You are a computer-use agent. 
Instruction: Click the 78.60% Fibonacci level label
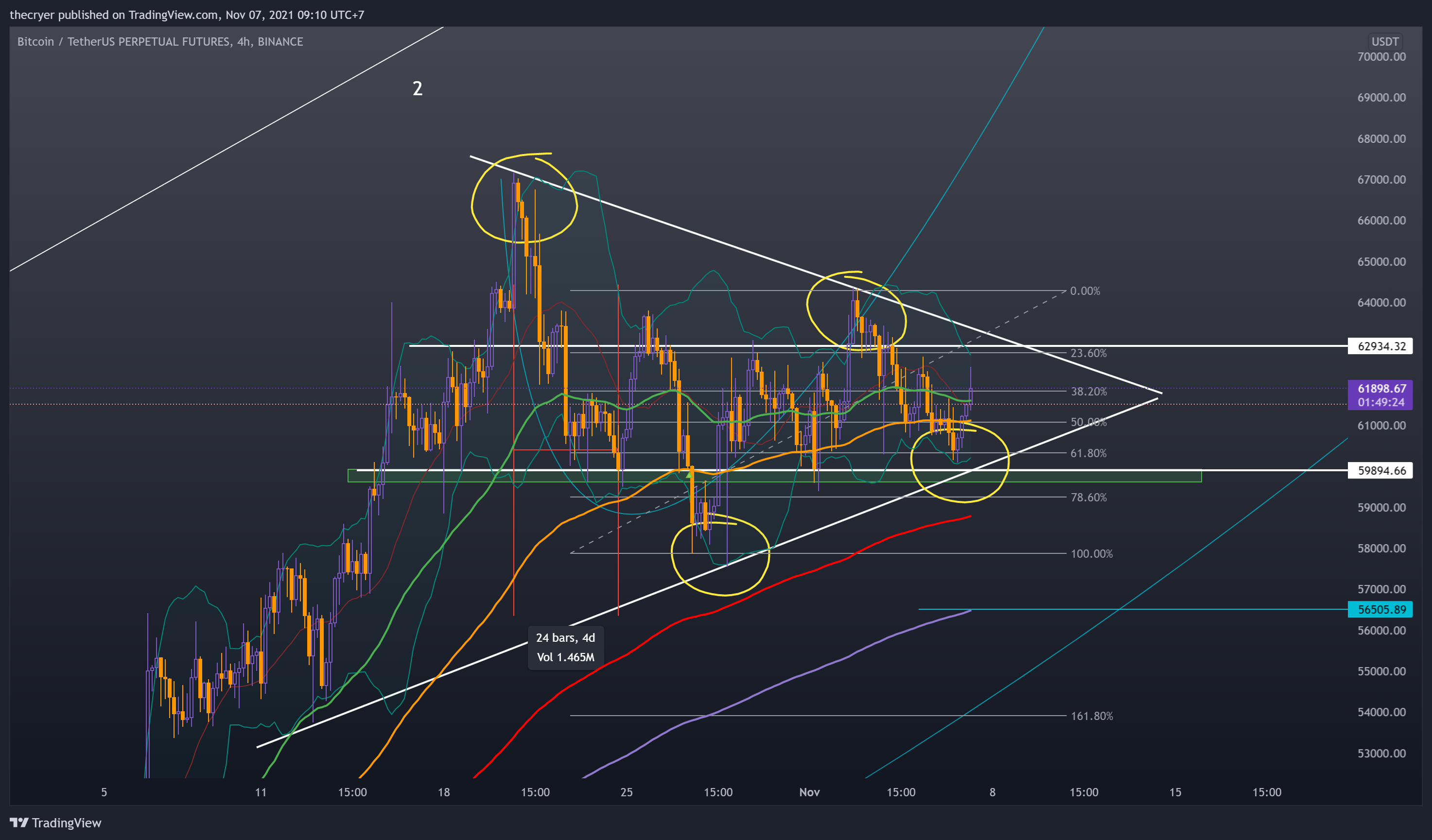tap(1088, 497)
